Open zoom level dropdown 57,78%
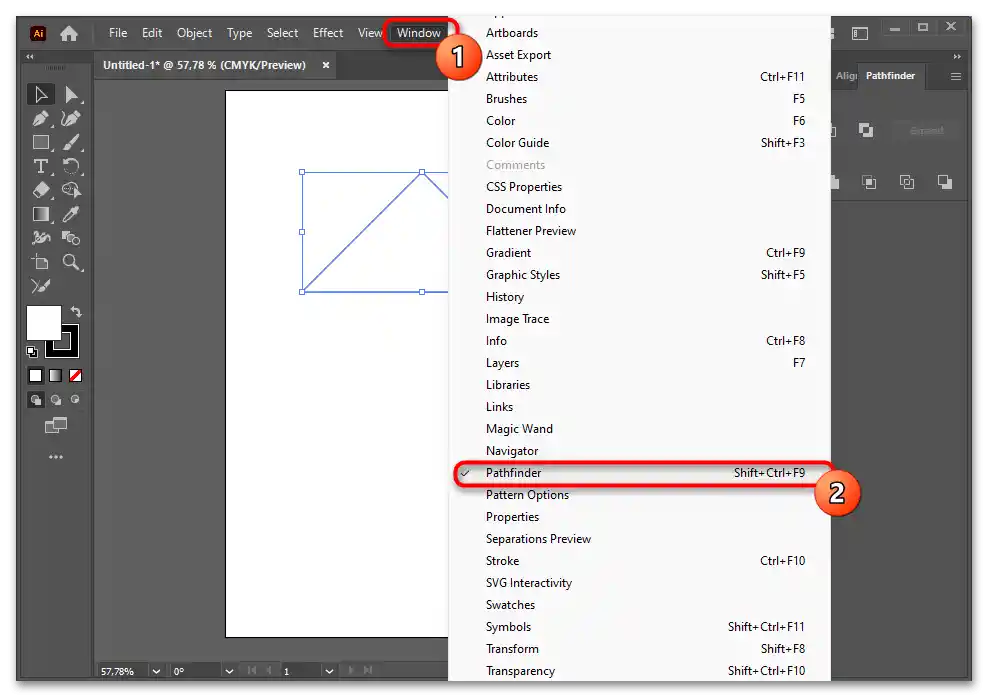988x697 pixels. click(156, 671)
